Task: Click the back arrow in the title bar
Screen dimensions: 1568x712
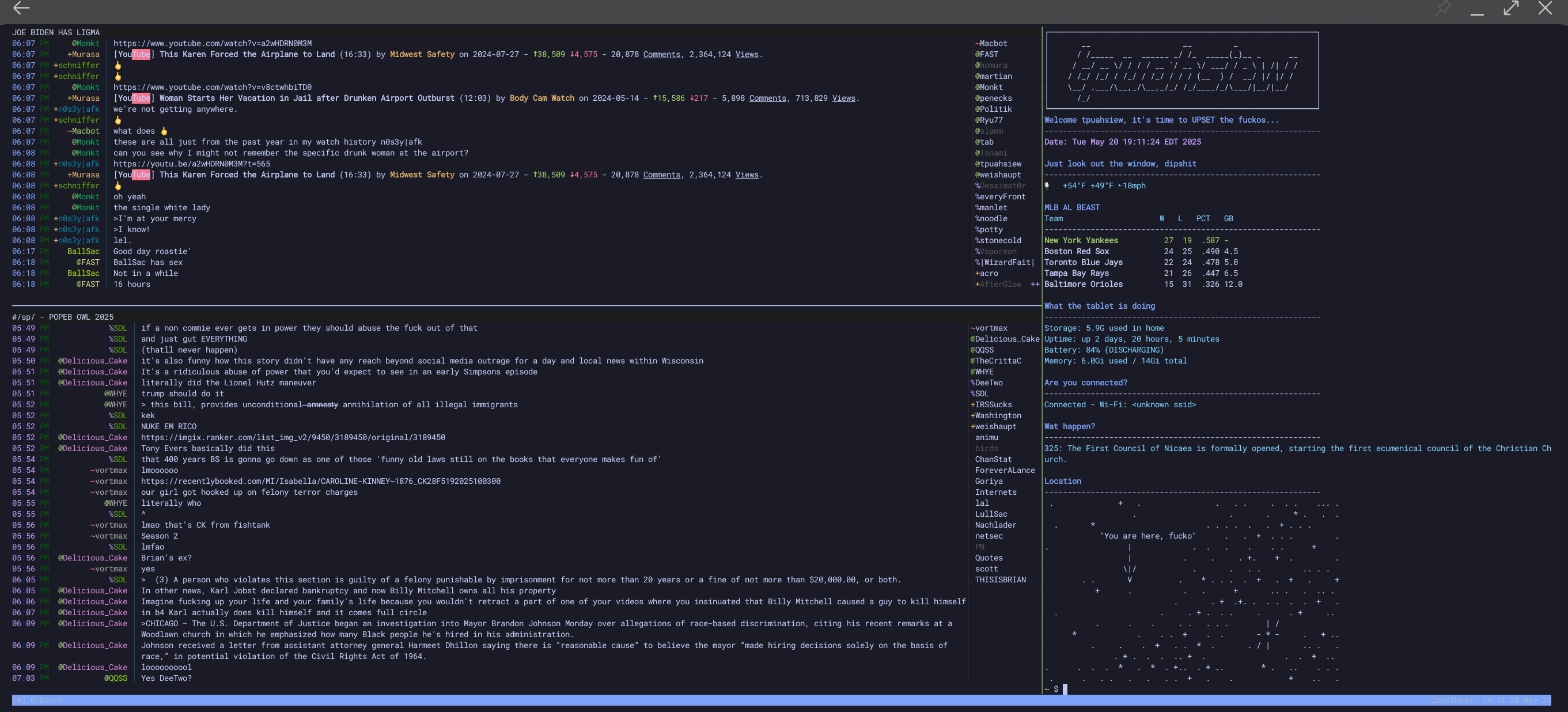Action: (21, 8)
